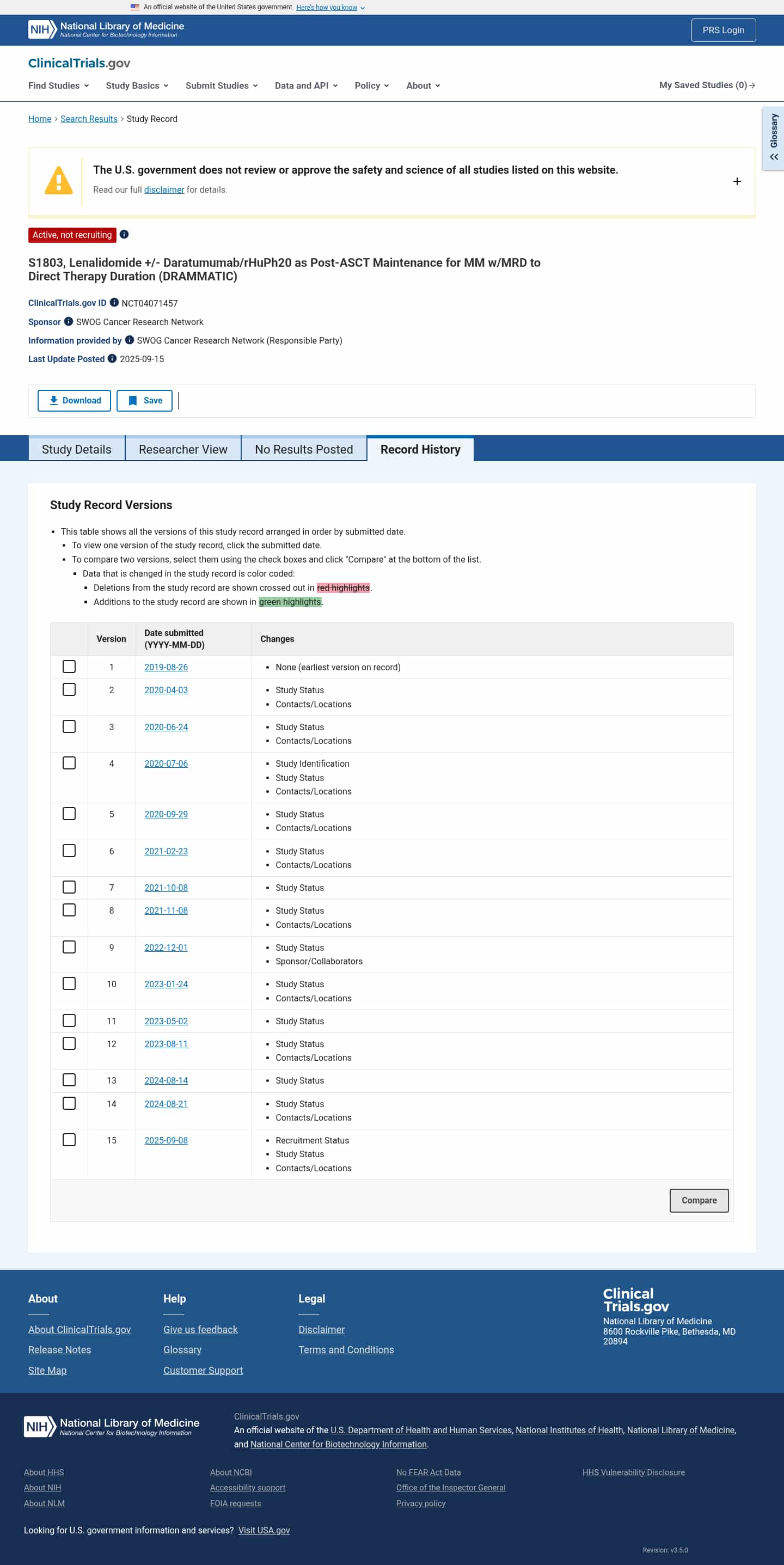Open the version submitted 2025-09-08
This screenshot has height=1565, width=784.
pos(166,1140)
